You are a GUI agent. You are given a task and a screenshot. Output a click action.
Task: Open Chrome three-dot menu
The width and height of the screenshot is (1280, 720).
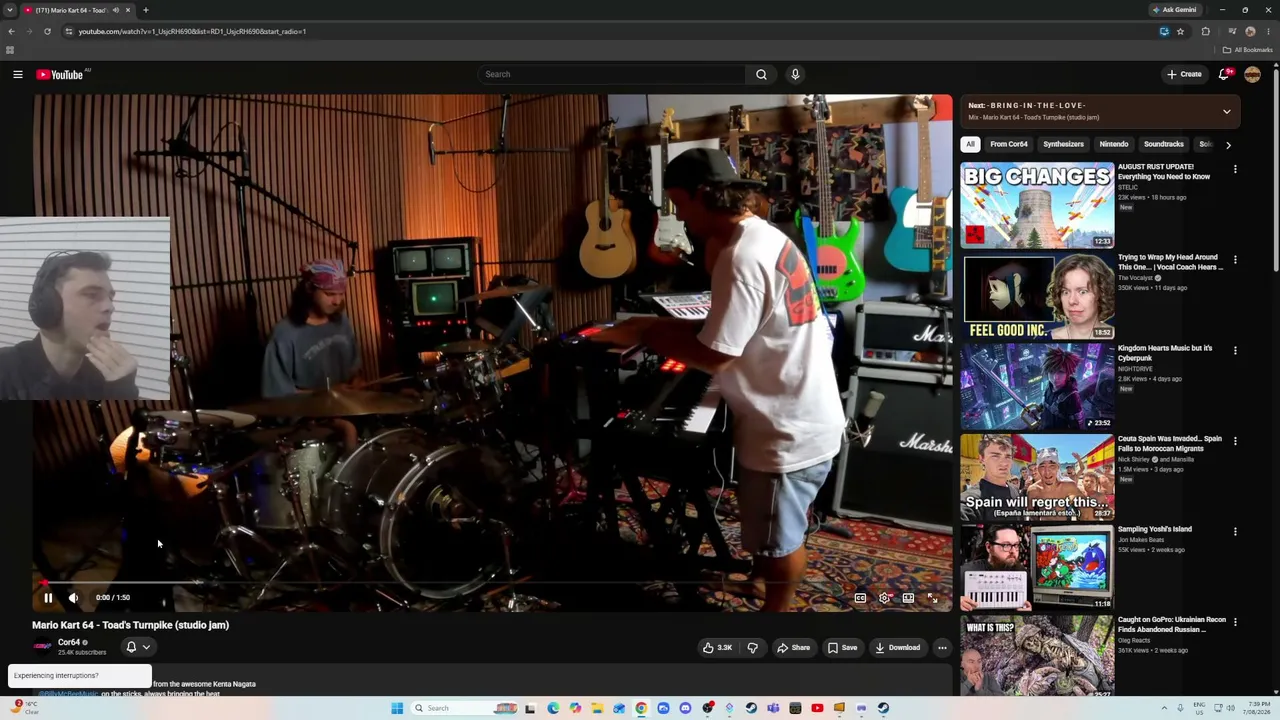(x=1267, y=31)
